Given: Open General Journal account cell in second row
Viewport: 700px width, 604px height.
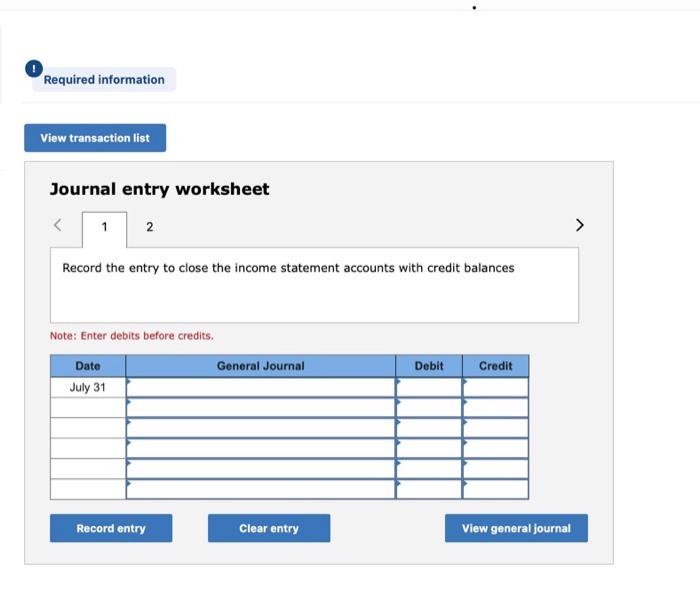Looking at the screenshot, I should click(x=261, y=408).
